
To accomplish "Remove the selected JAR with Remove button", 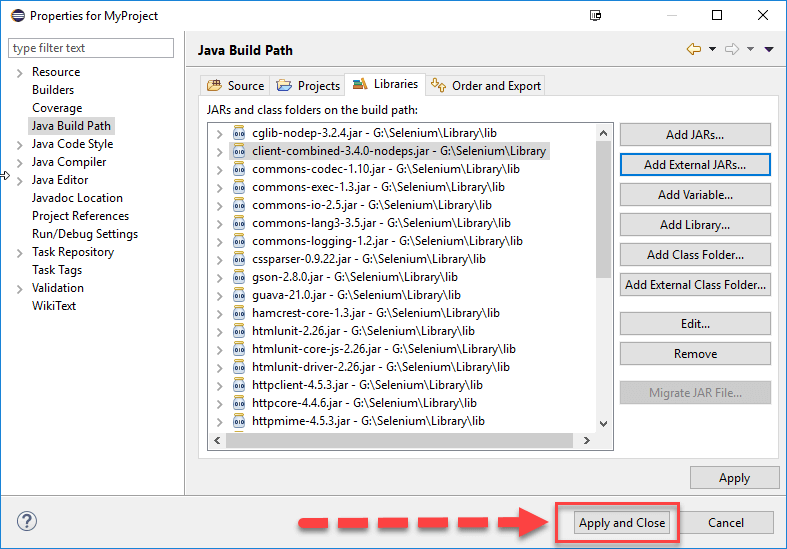I will [x=694, y=354].
